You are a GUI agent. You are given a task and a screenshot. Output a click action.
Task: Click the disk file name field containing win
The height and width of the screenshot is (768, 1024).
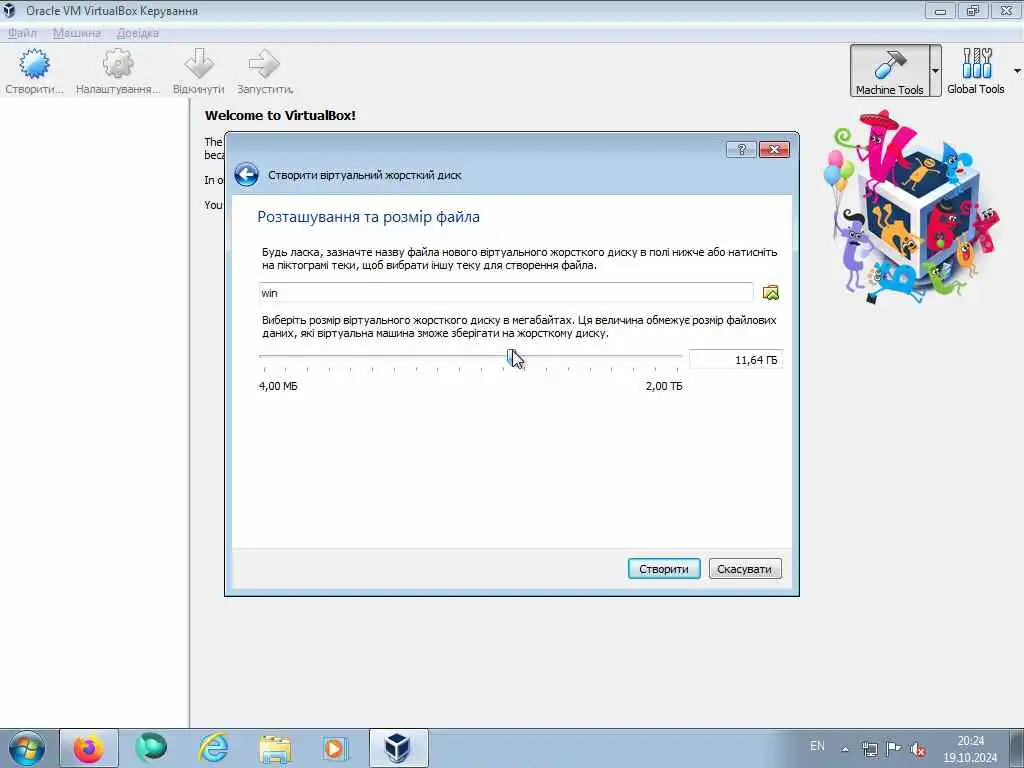[505, 293]
